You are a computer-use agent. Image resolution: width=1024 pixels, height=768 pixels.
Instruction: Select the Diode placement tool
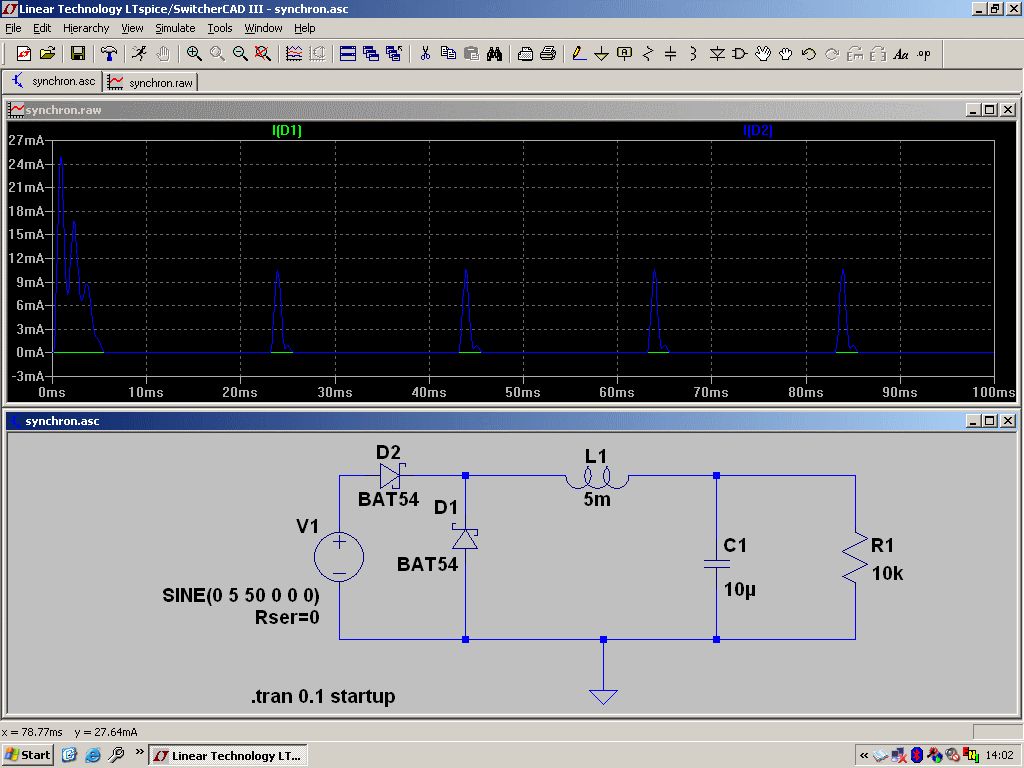[717, 54]
